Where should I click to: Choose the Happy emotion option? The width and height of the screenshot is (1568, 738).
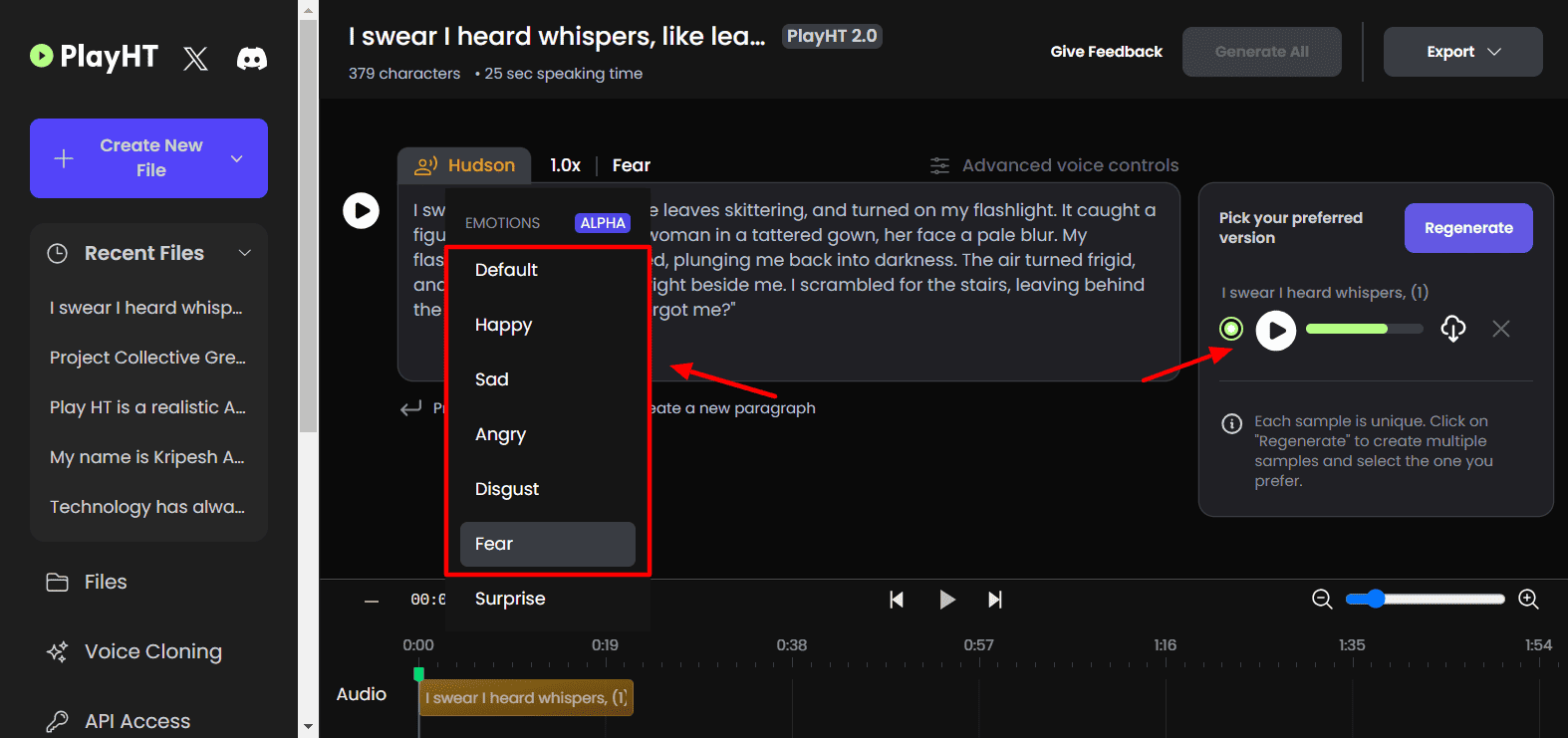coord(503,325)
